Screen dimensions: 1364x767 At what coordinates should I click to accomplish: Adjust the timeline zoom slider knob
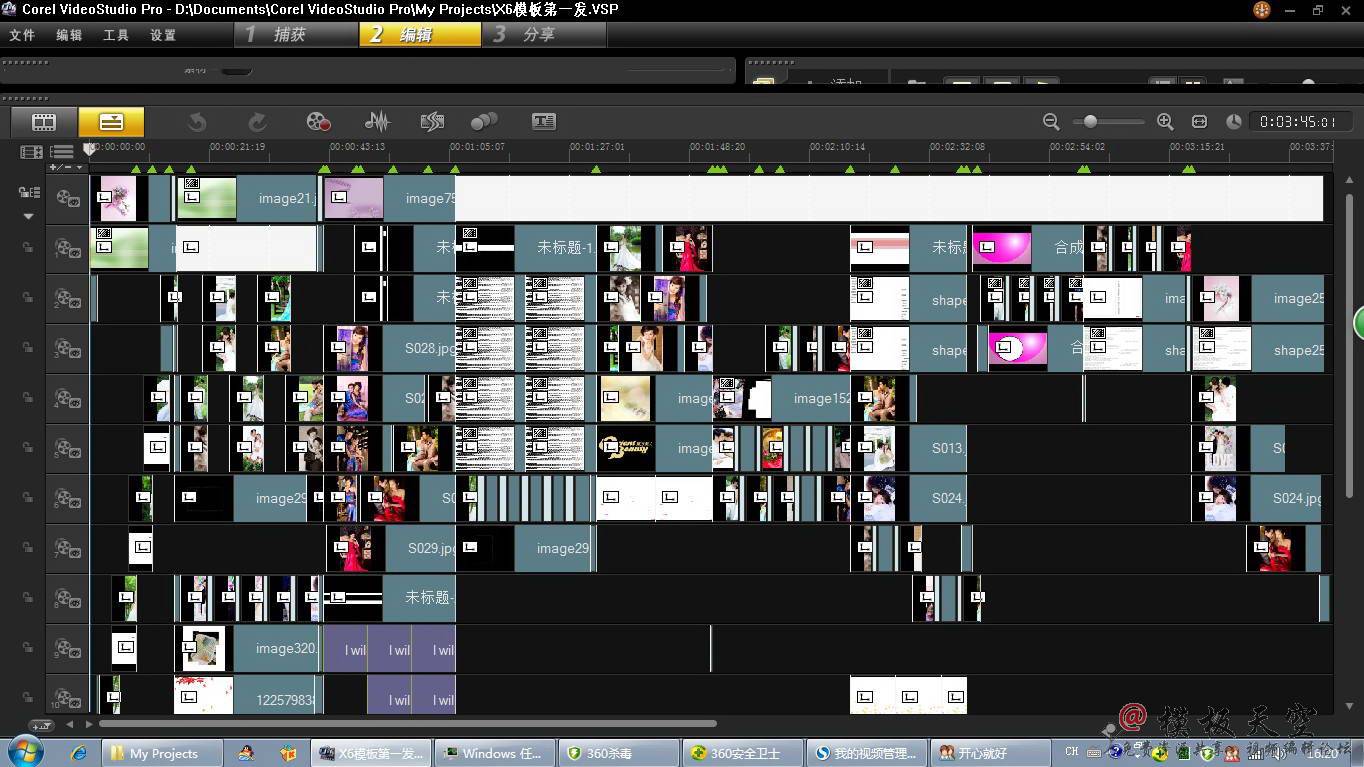[1090, 122]
